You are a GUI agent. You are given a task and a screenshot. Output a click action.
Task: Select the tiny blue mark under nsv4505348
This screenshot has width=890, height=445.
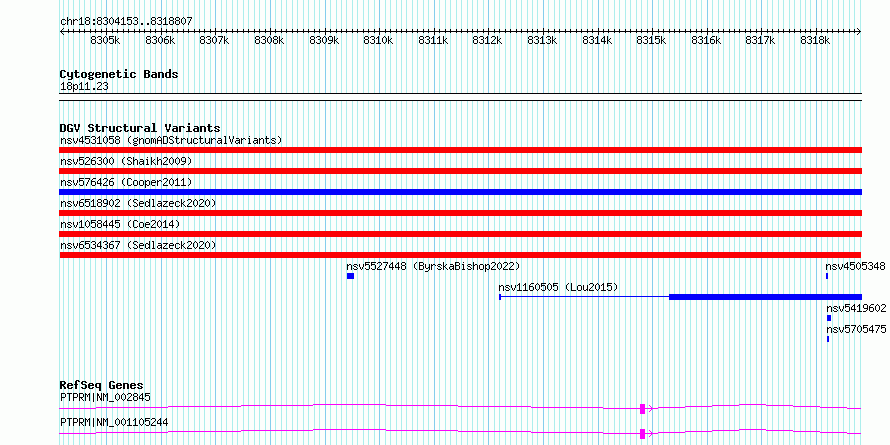(x=827, y=276)
